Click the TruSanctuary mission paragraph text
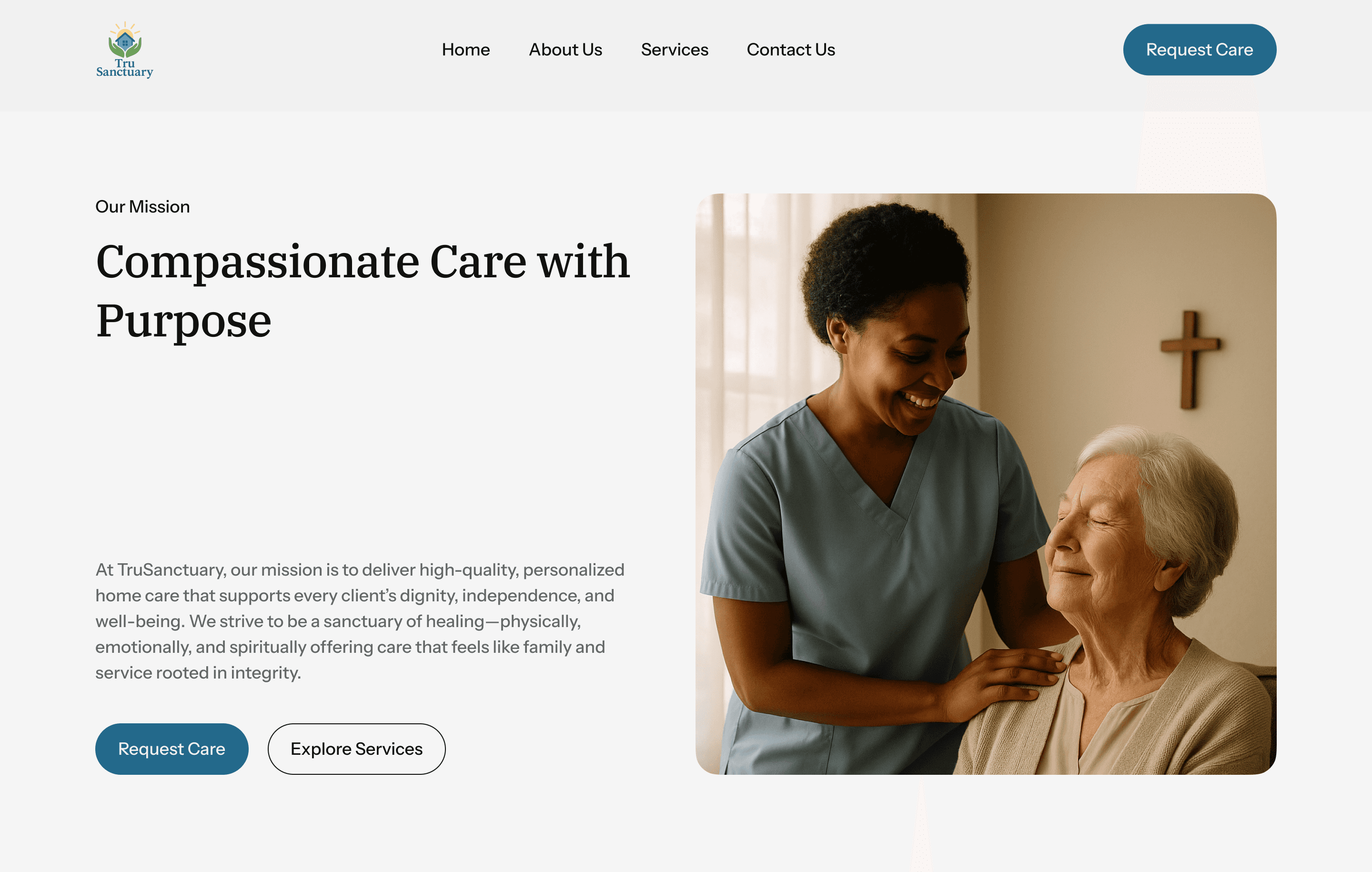 click(x=360, y=621)
